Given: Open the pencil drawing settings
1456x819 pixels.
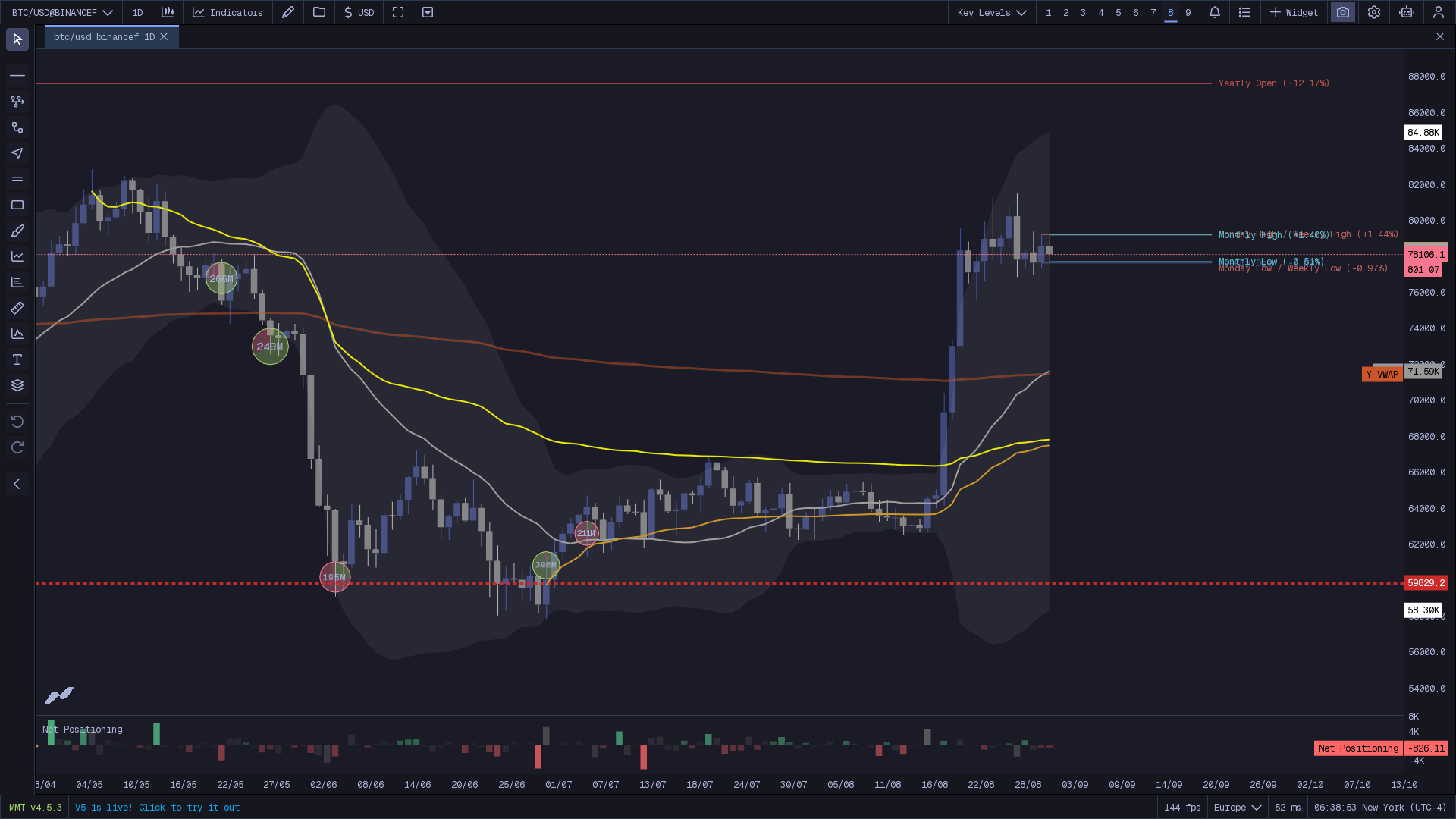Looking at the screenshot, I should tap(288, 12).
